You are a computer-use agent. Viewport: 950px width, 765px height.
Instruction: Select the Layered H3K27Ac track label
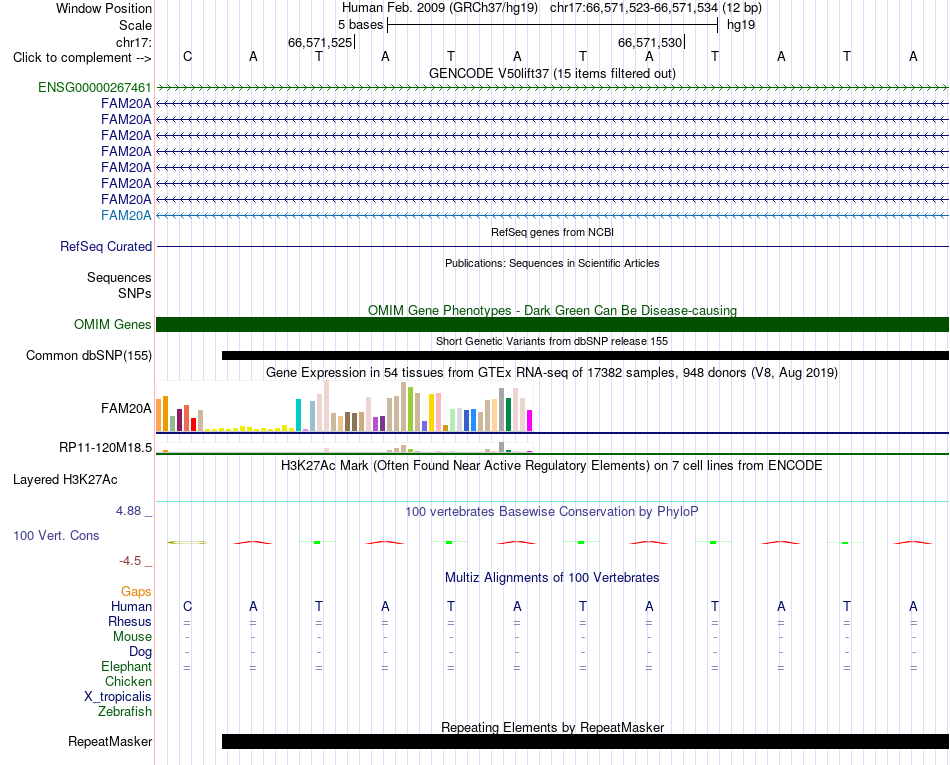pyautogui.click(x=65, y=480)
